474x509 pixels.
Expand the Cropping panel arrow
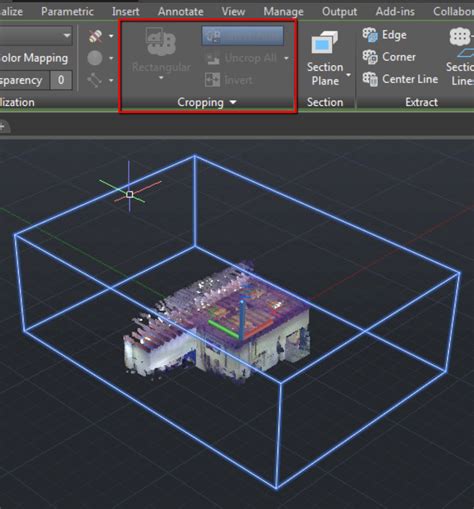[233, 102]
